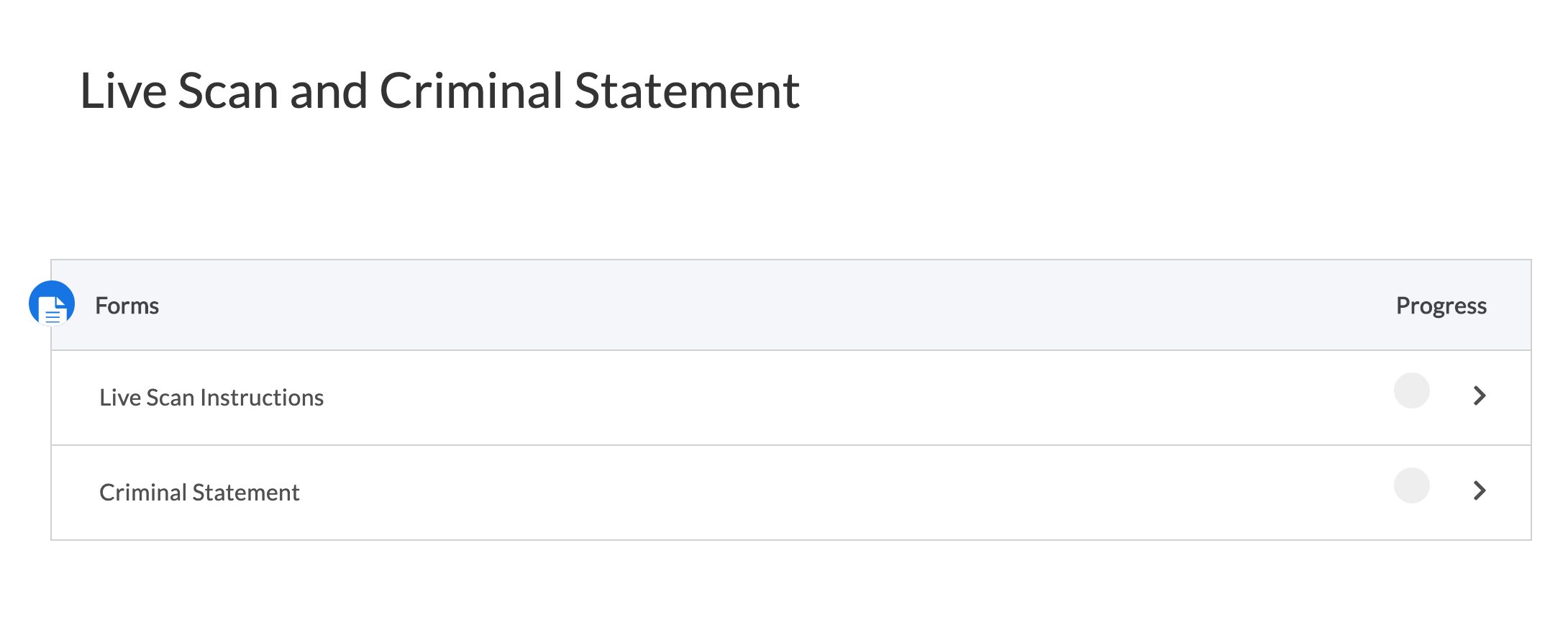Click the Live Scan and Criminal Statement heading

click(x=439, y=91)
